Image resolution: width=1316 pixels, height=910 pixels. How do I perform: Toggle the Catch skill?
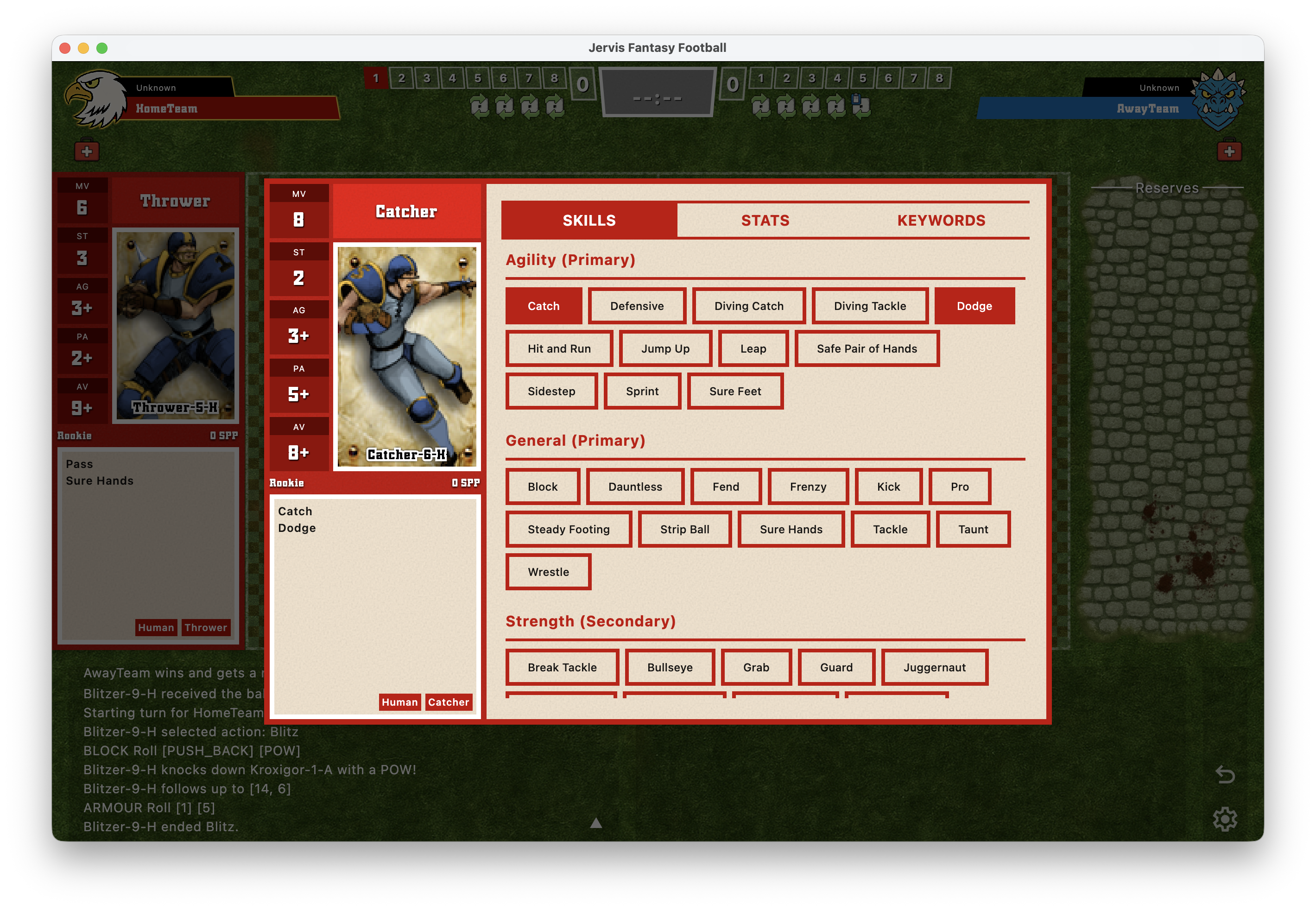click(x=544, y=306)
